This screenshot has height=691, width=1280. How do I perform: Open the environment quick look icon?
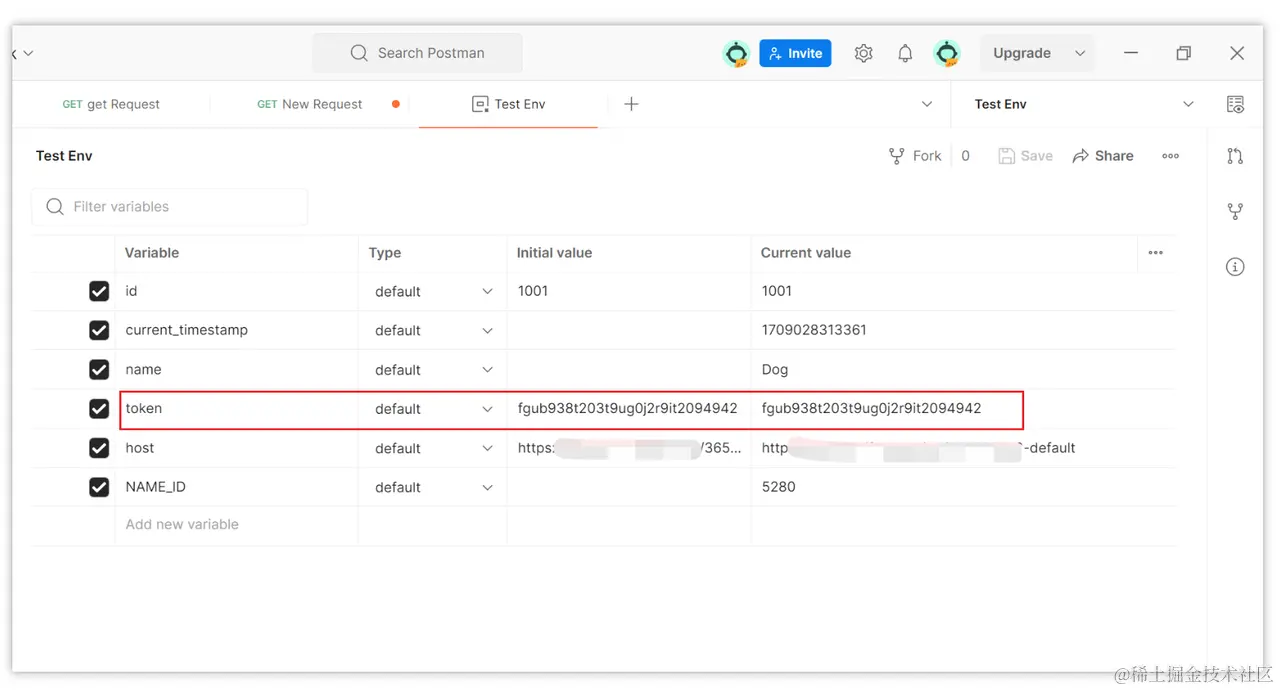[x=1235, y=104]
